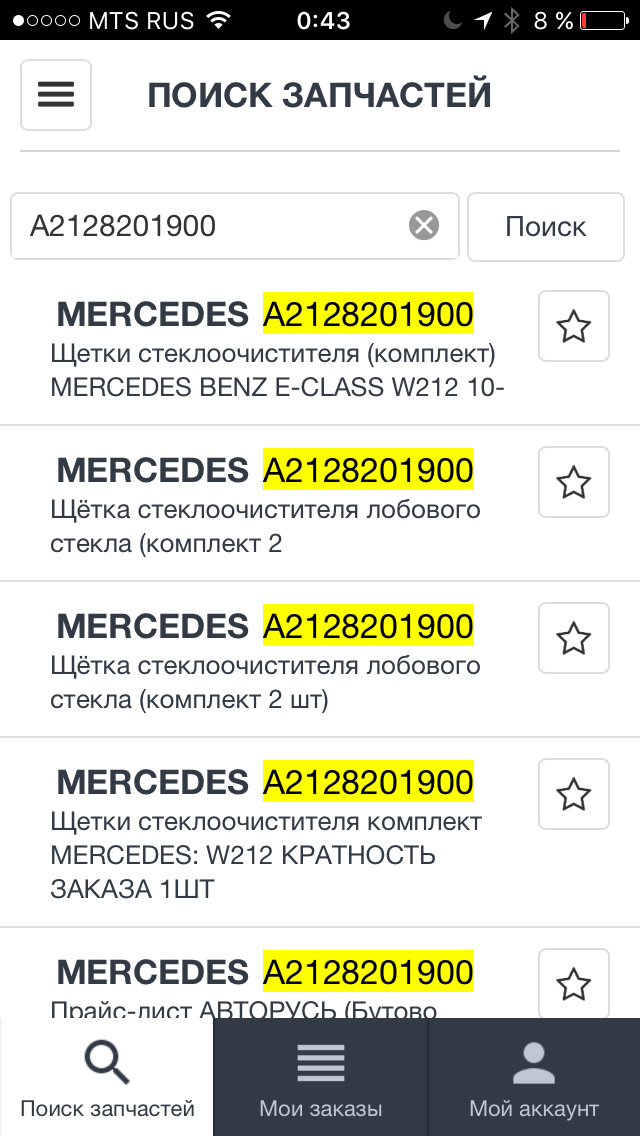
Task: Clear the search field text
Action: 424,226
